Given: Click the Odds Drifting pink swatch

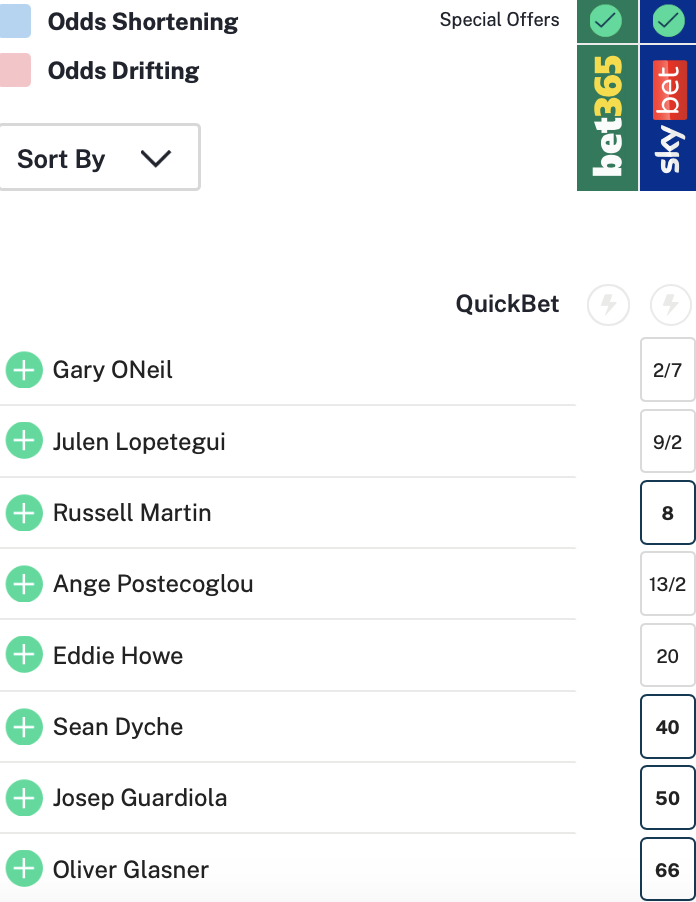Looking at the screenshot, I should tap(15, 70).
